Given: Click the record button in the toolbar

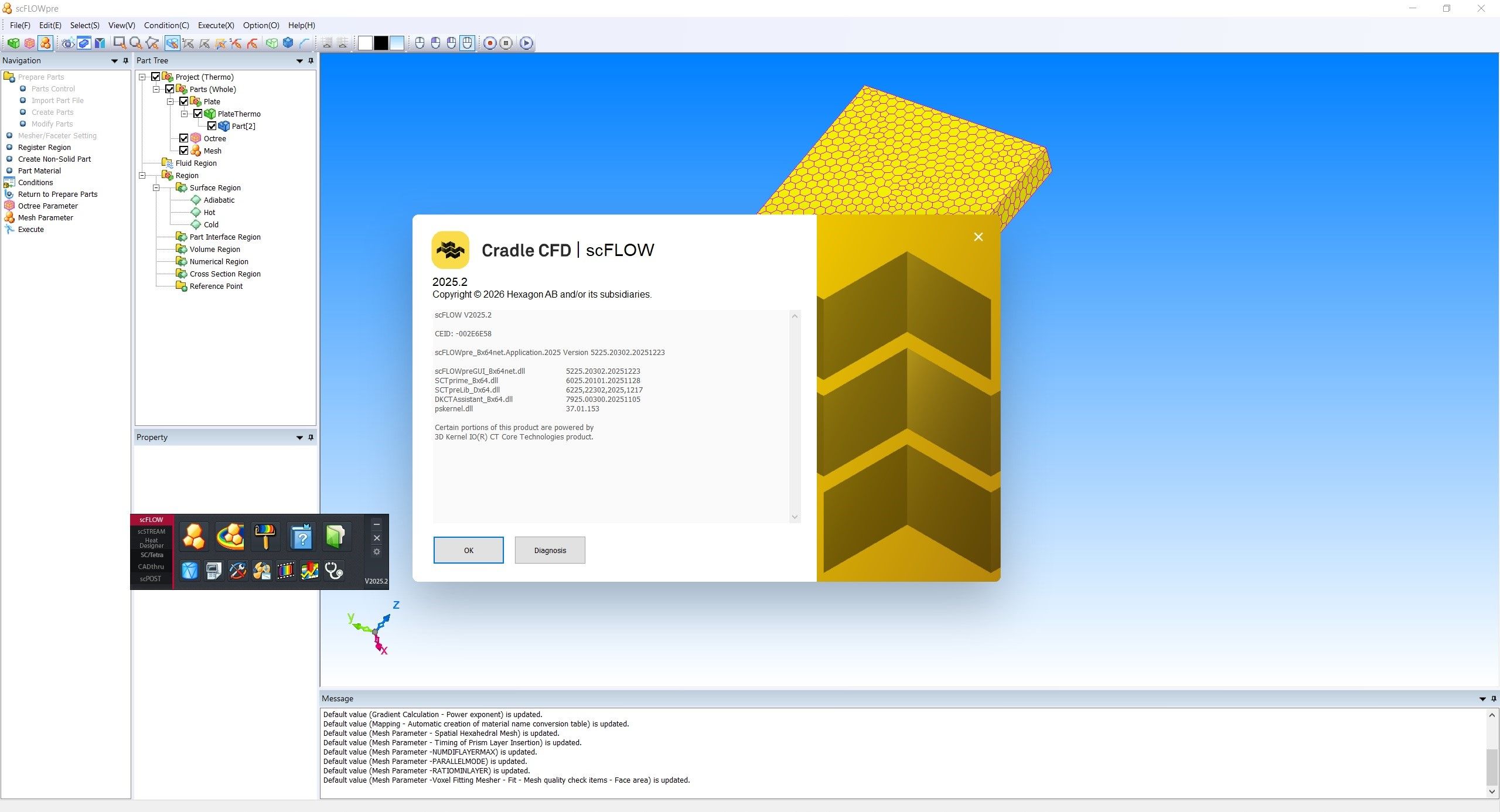Looking at the screenshot, I should point(490,43).
